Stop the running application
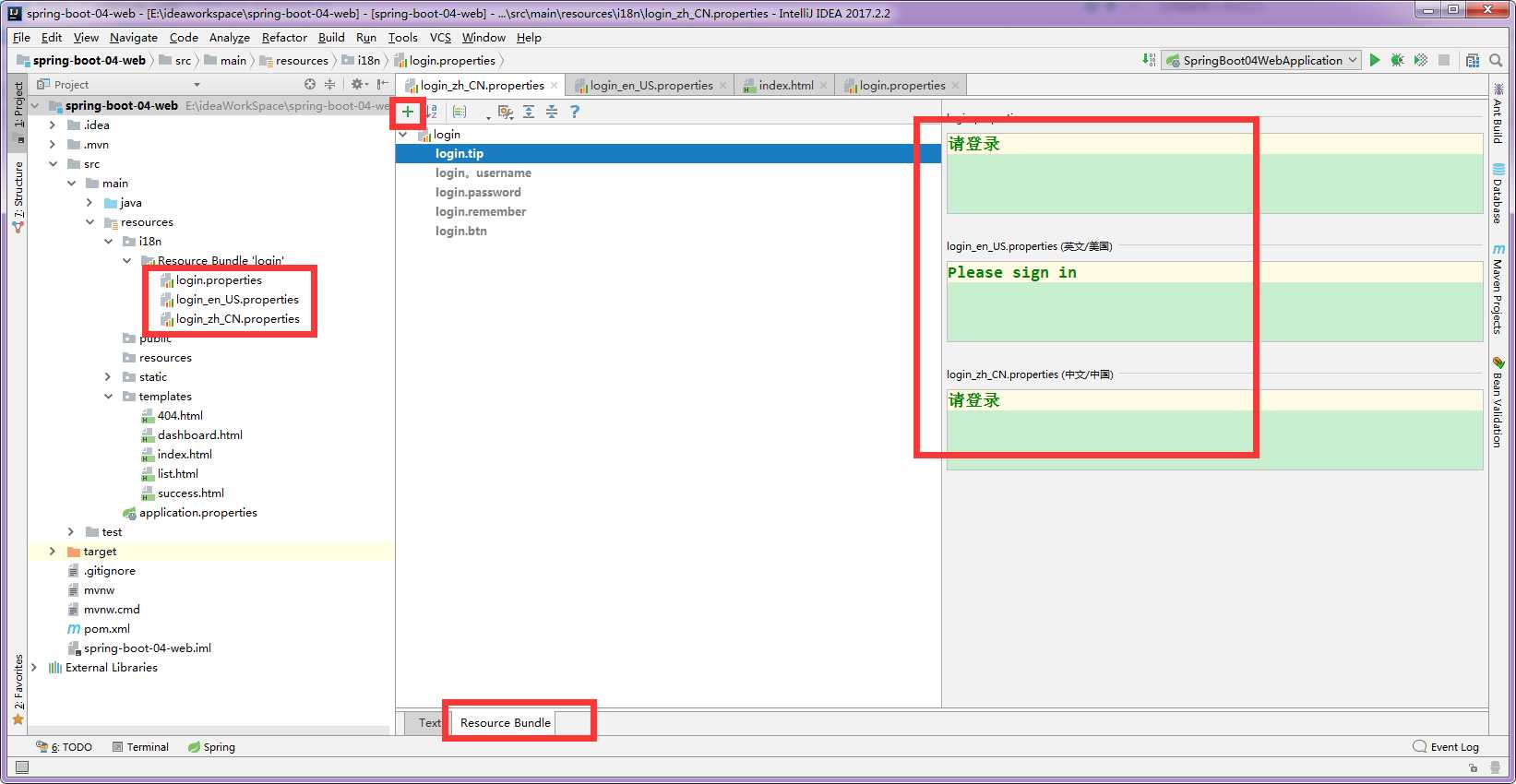This screenshot has width=1516, height=784. click(x=1444, y=60)
